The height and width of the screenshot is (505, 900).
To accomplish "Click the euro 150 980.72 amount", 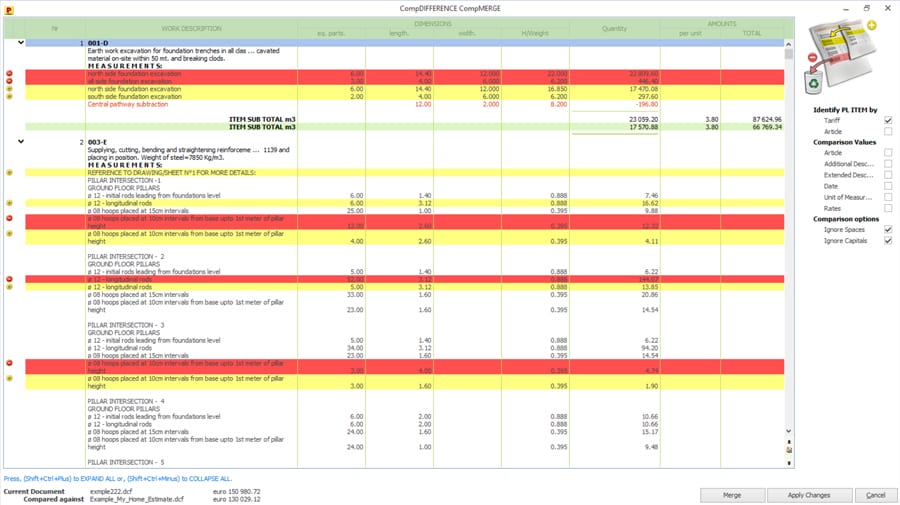I will [x=236, y=492].
